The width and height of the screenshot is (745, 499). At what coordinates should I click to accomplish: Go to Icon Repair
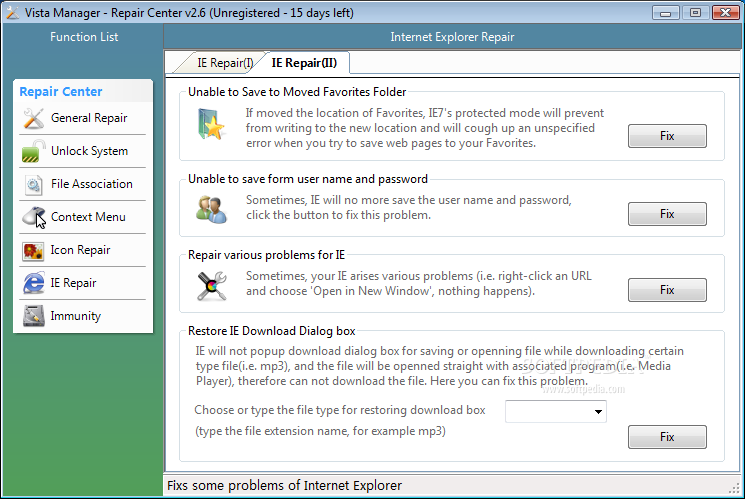coord(80,250)
